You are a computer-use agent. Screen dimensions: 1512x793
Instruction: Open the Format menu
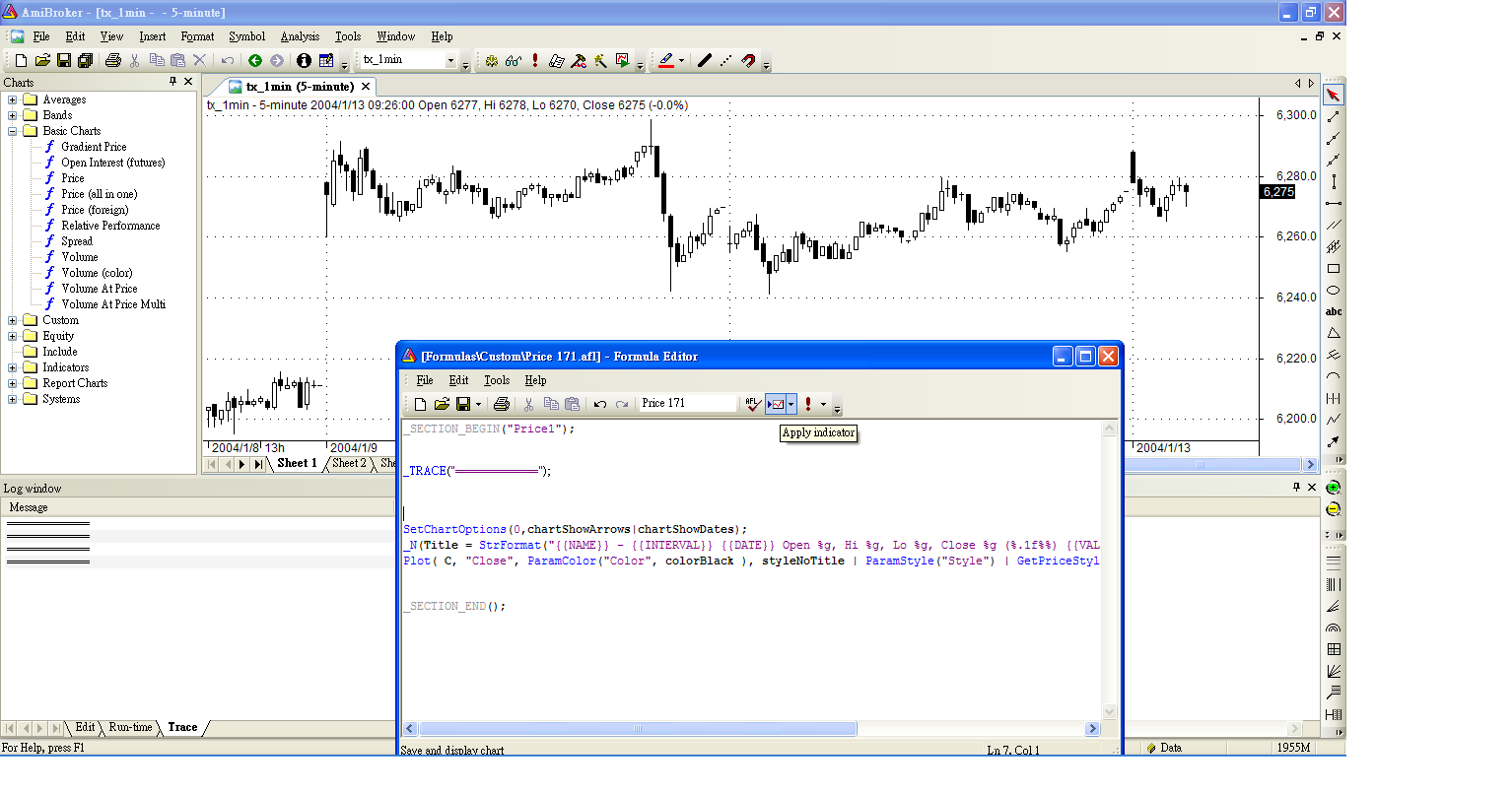197,36
